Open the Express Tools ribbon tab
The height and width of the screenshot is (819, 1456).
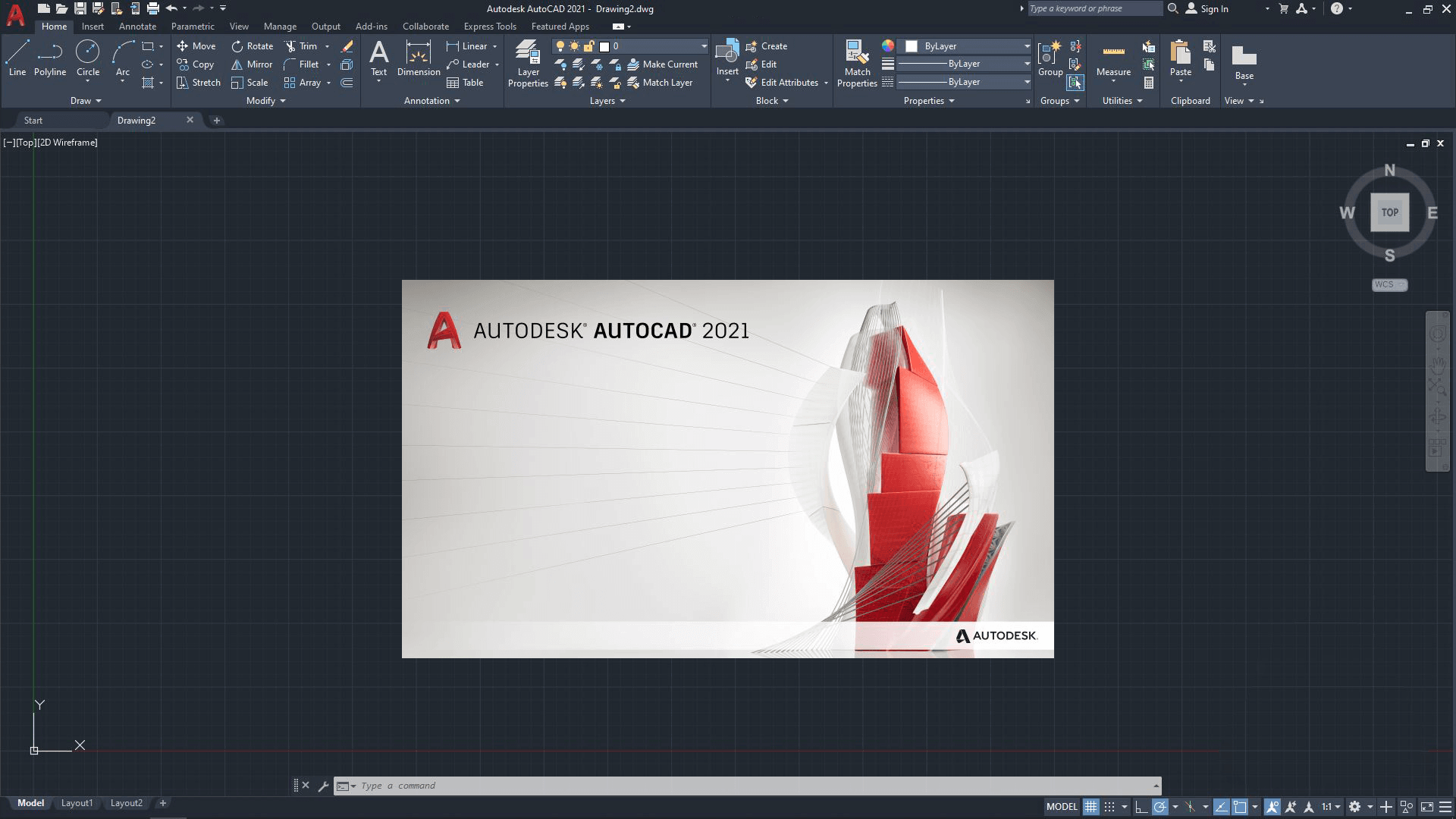(490, 27)
